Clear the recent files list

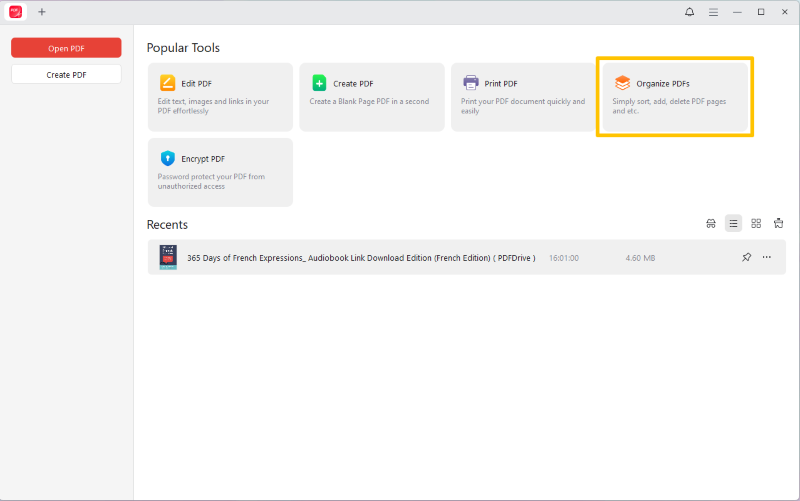778,224
